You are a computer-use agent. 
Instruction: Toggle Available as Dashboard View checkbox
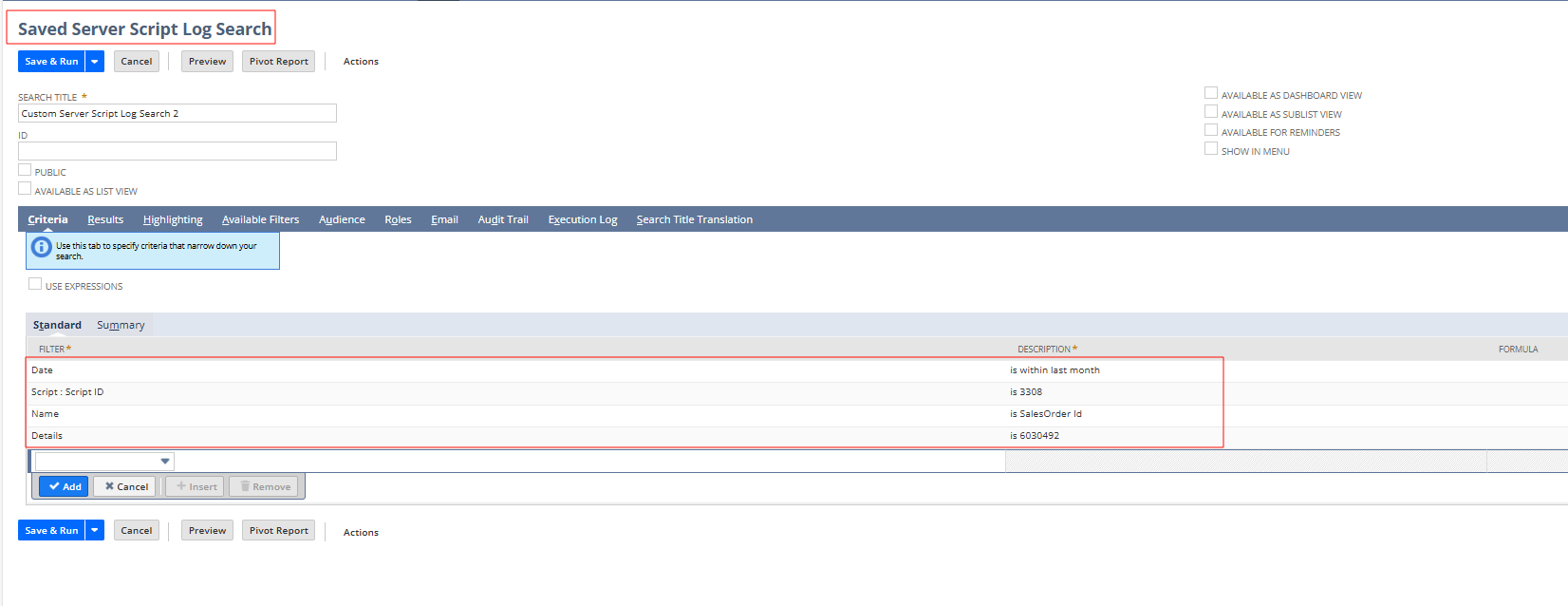click(x=1211, y=93)
